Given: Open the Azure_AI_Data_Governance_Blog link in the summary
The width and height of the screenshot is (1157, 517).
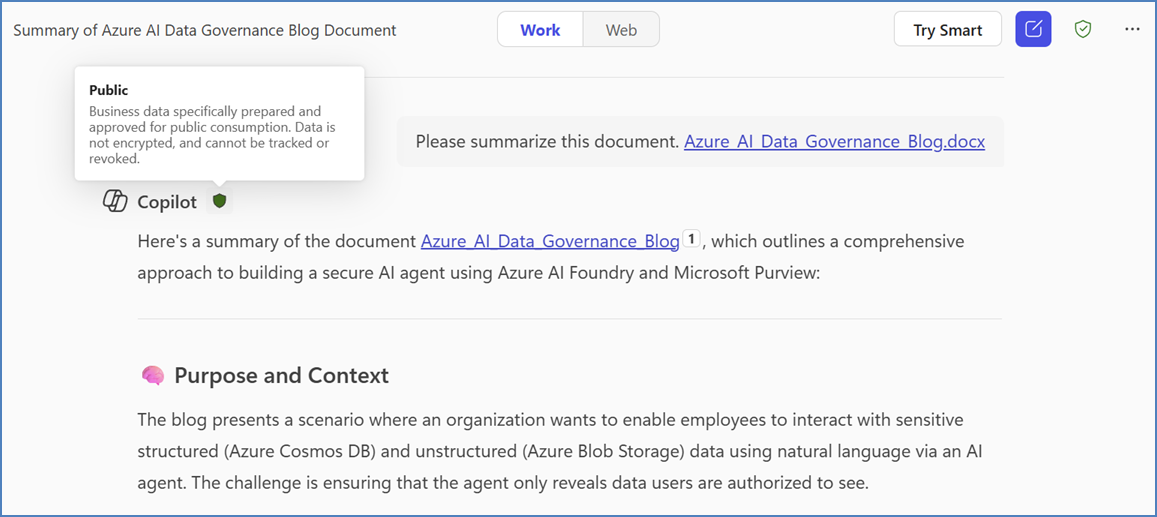Looking at the screenshot, I should pos(550,241).
